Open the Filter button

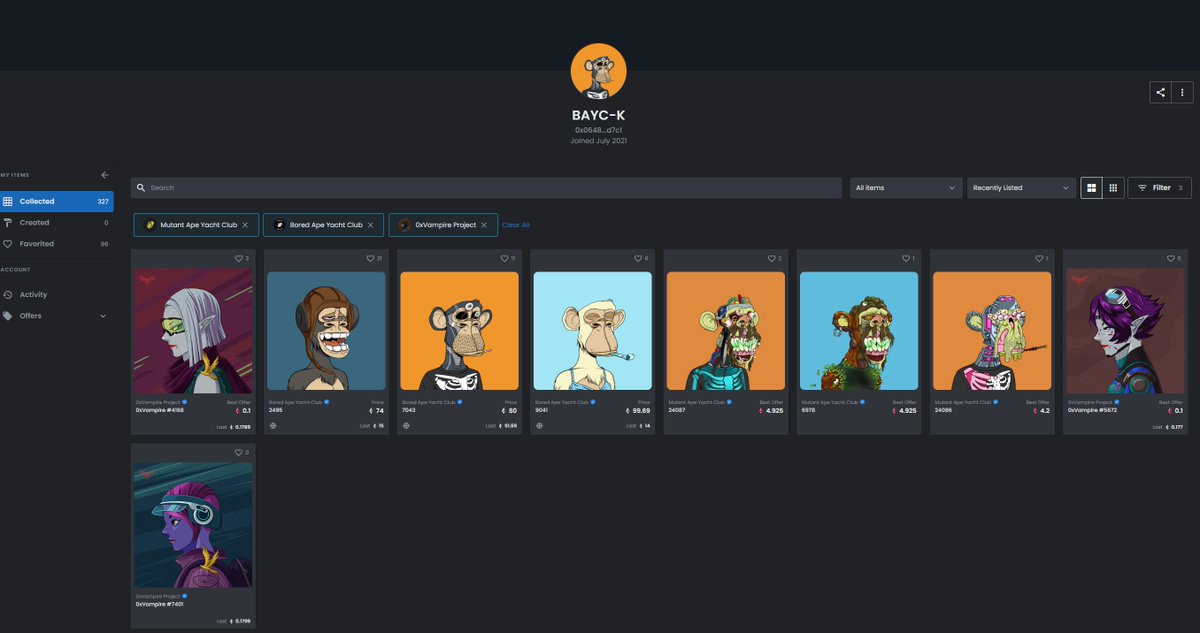coord(1159,188)
